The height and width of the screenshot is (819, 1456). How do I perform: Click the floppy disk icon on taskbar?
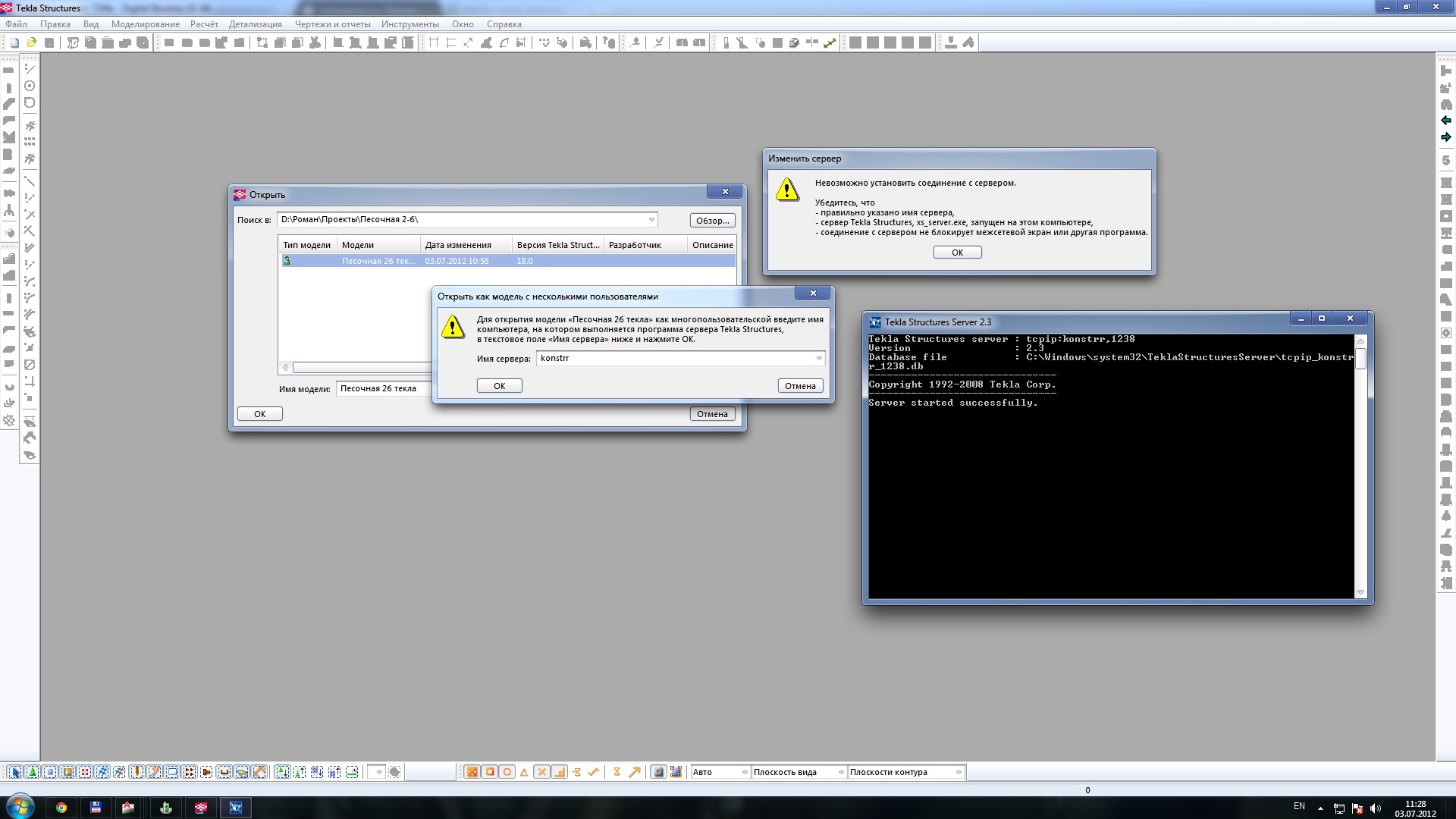coord(96,808)
